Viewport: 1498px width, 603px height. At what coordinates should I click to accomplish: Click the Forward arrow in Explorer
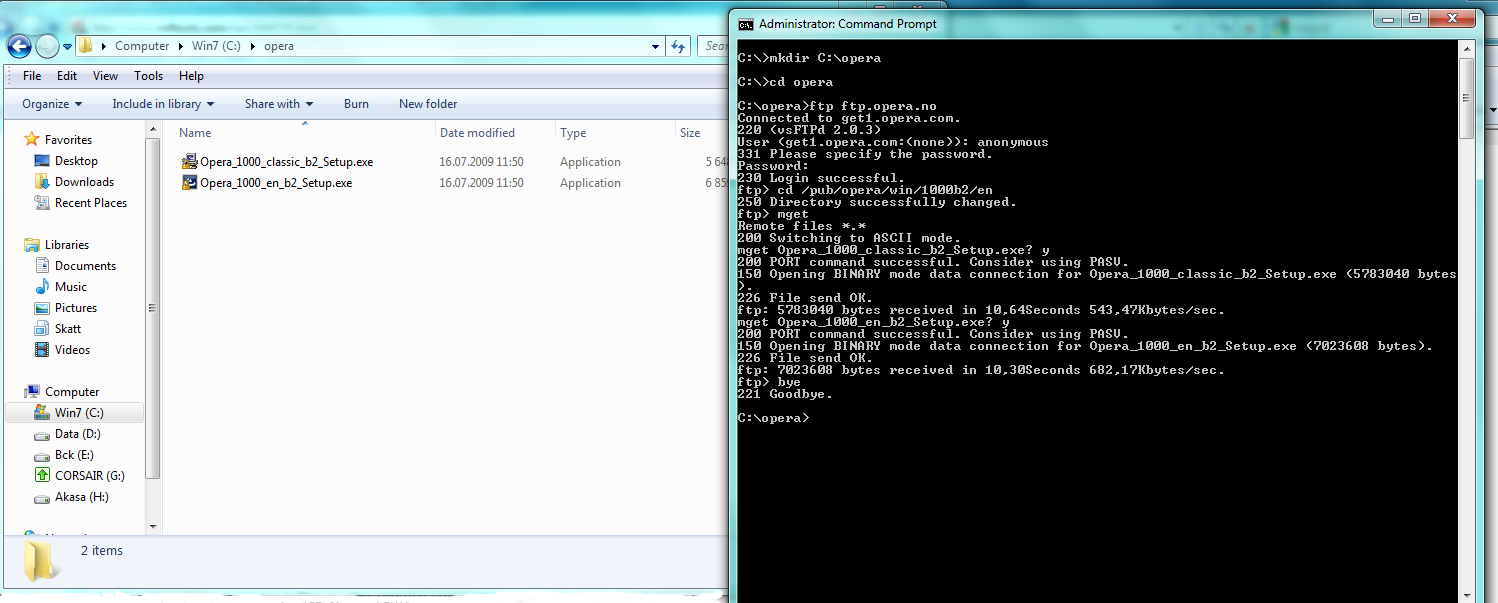(x=47, y=46)
